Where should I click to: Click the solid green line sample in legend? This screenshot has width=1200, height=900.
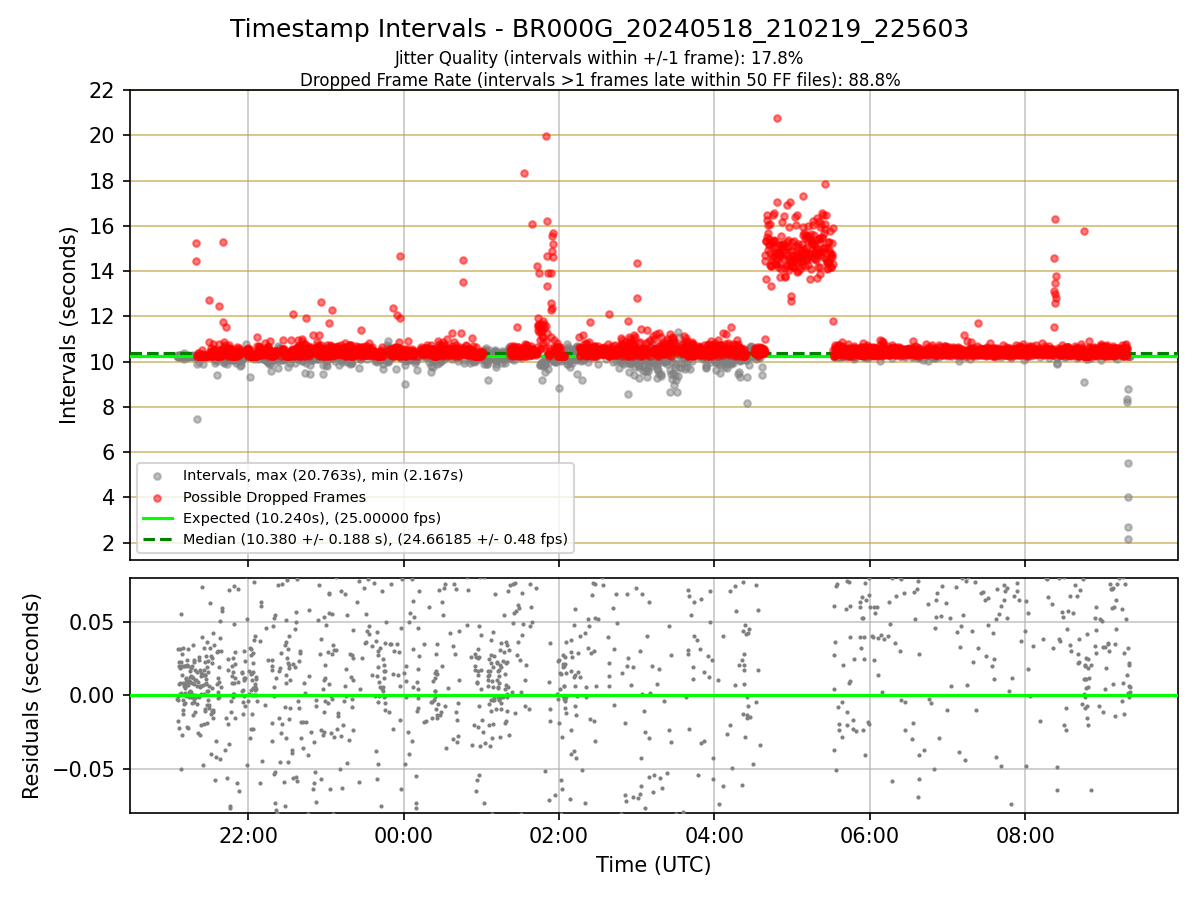(157, 518)
